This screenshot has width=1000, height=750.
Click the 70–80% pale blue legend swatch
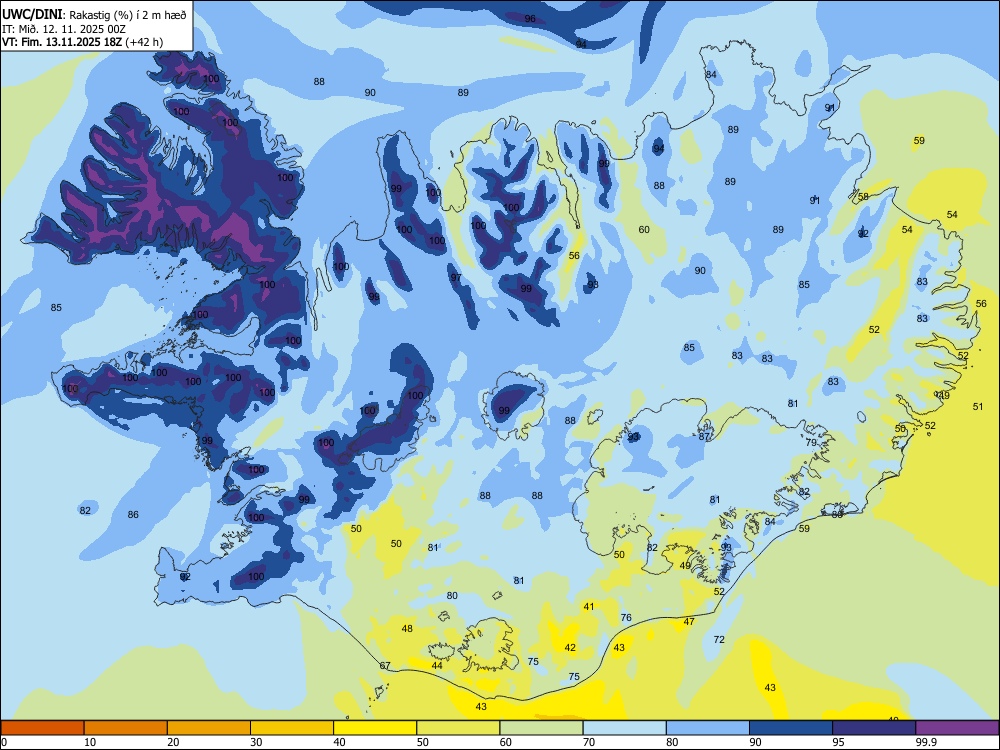pos(624,728)
